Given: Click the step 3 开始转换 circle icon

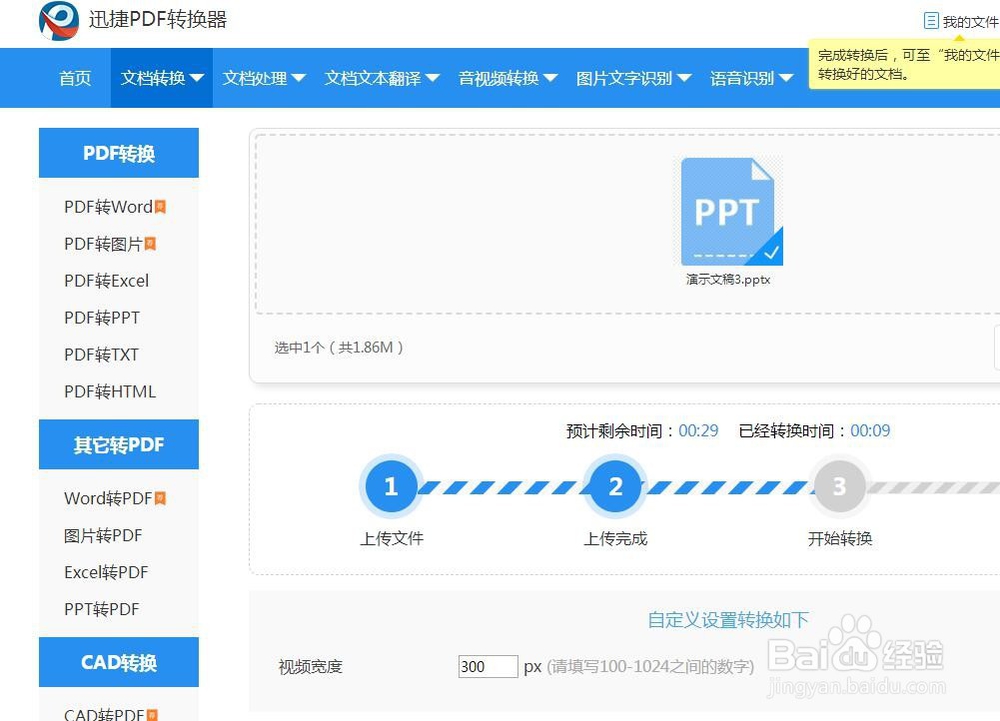Looking at the screenshot, I should click(x=839, y=486).
